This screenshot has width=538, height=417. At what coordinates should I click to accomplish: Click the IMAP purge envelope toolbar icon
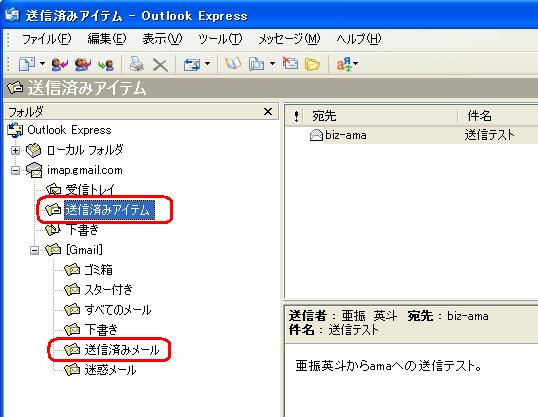[x=290, y=63]
